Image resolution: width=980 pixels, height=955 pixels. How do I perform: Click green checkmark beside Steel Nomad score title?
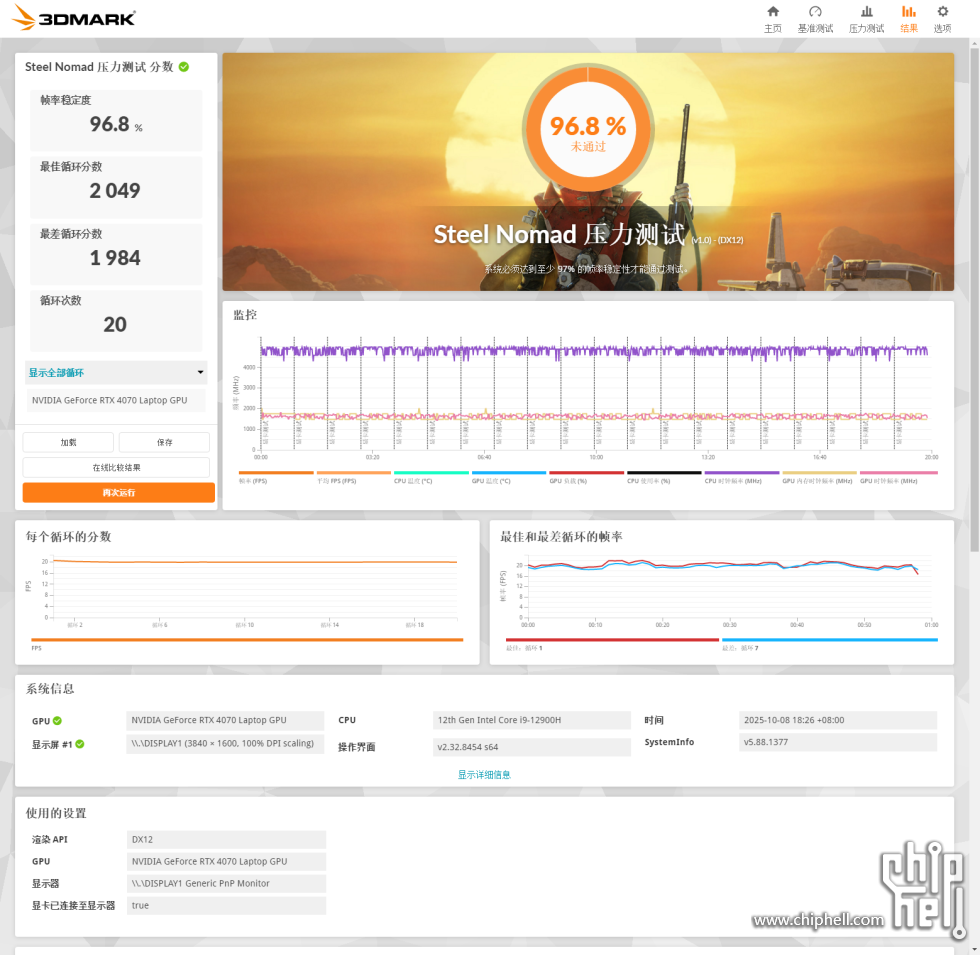tap(184, 67)
